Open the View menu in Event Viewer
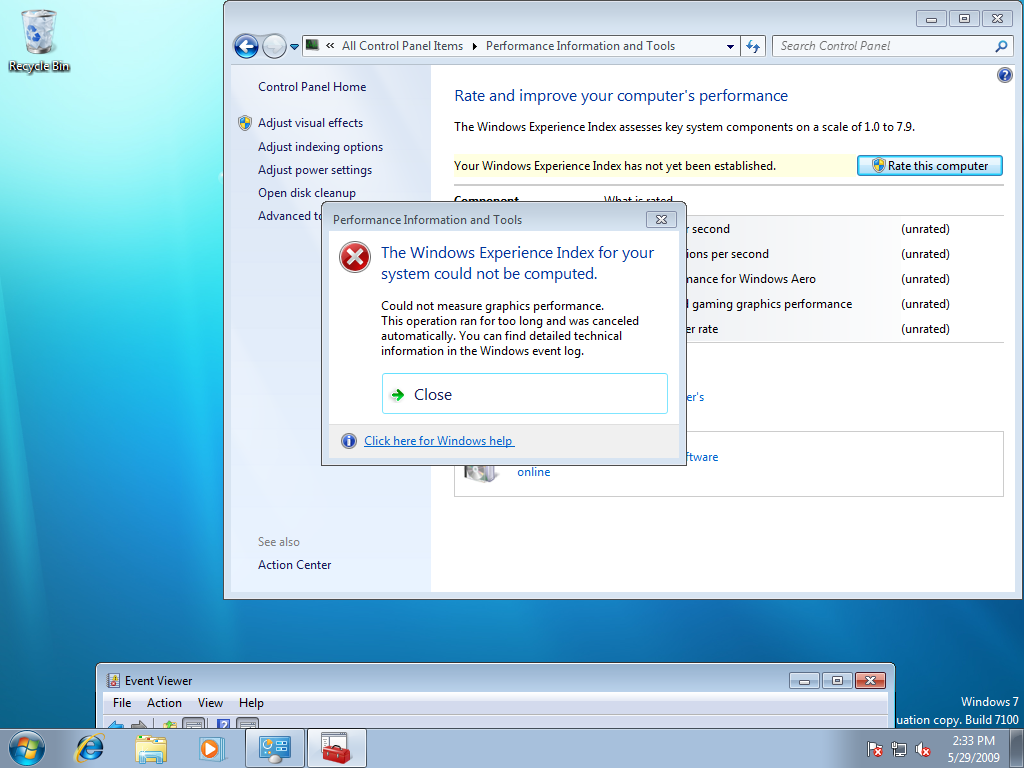Viewport: 1024px width, 768px height. pos(210,703)
